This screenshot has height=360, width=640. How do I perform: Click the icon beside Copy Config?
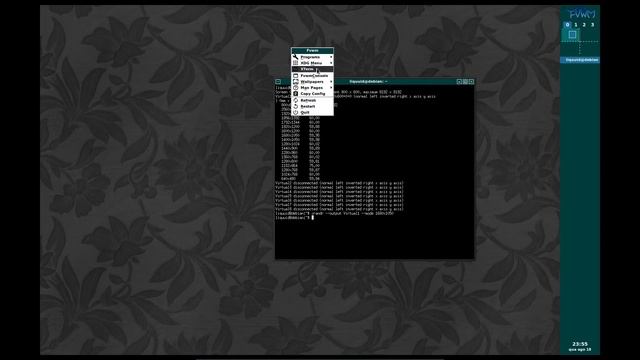(x=296, y=94)
